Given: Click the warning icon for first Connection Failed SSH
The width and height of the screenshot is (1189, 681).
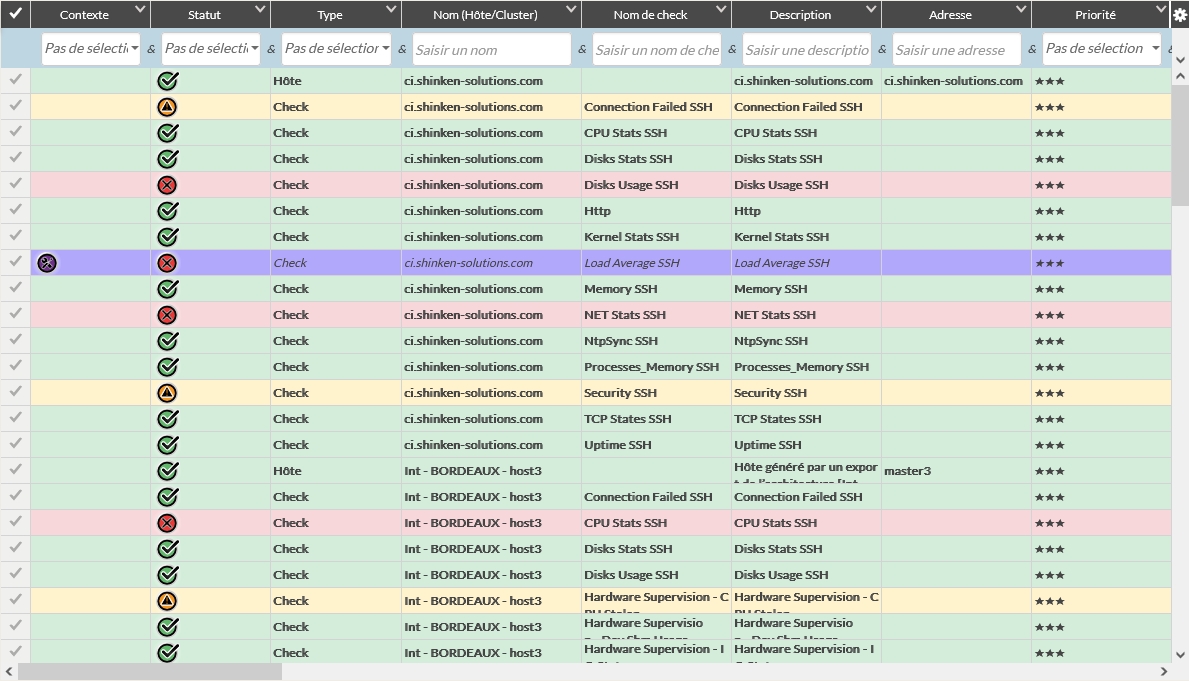Looking at the screenshot, I should [x=168, y=107].
